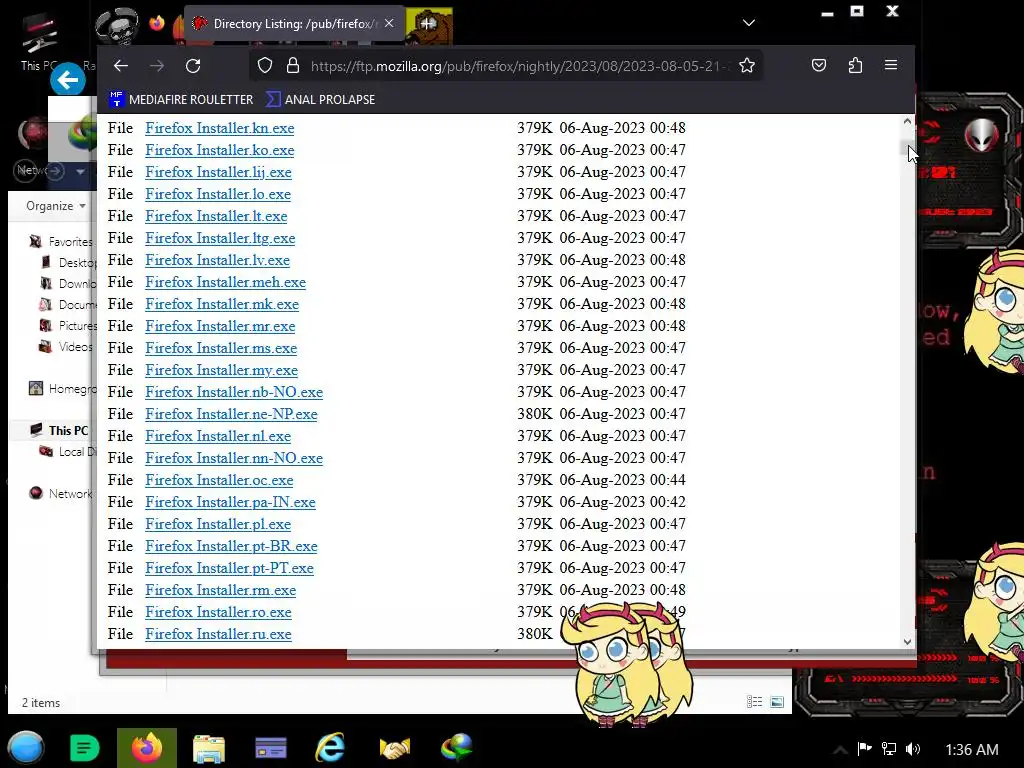Click the skull icon beside Firefox tab
The width and height of the screenshot is (1024, 768).
tap(116, 25)
